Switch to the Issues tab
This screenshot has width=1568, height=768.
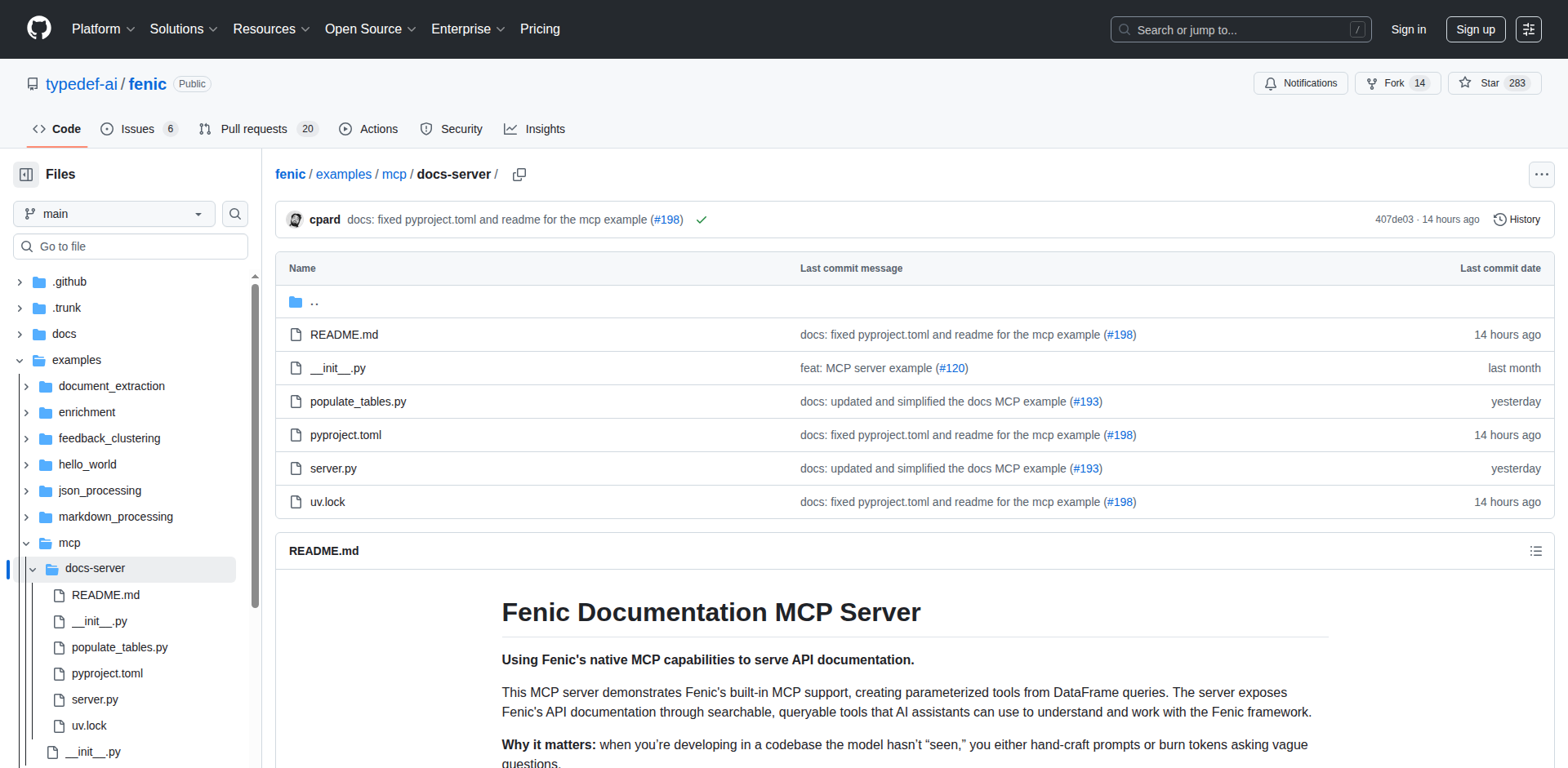pyautogui.click(x=138, y=129)
